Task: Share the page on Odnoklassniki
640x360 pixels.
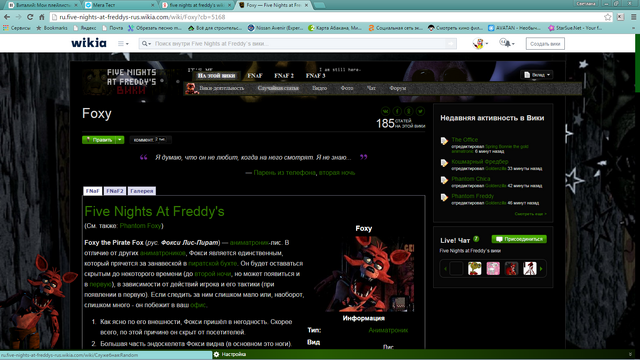Action: [409, 111]
